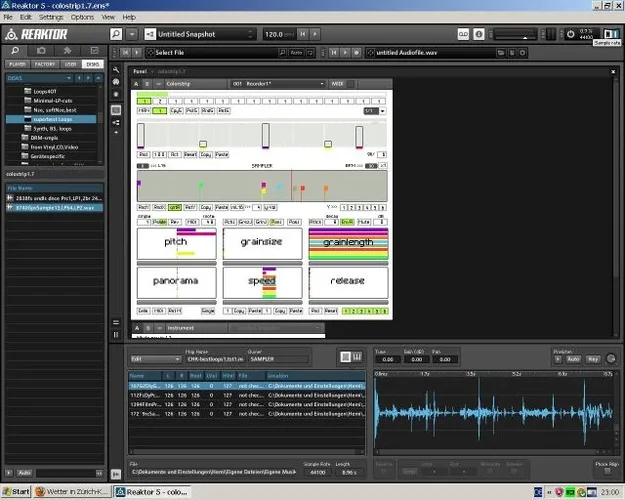Open the Minimal-LP-cuts folder

53,101
